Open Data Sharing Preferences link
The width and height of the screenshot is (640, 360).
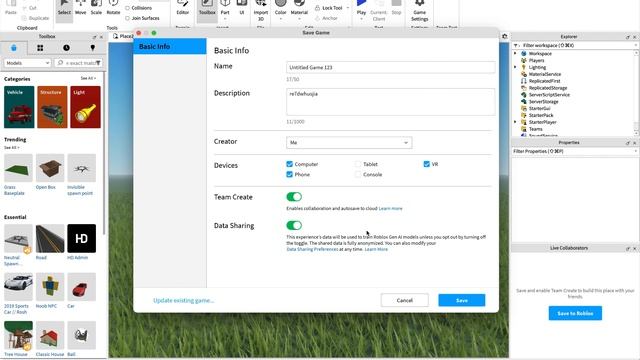312,249
